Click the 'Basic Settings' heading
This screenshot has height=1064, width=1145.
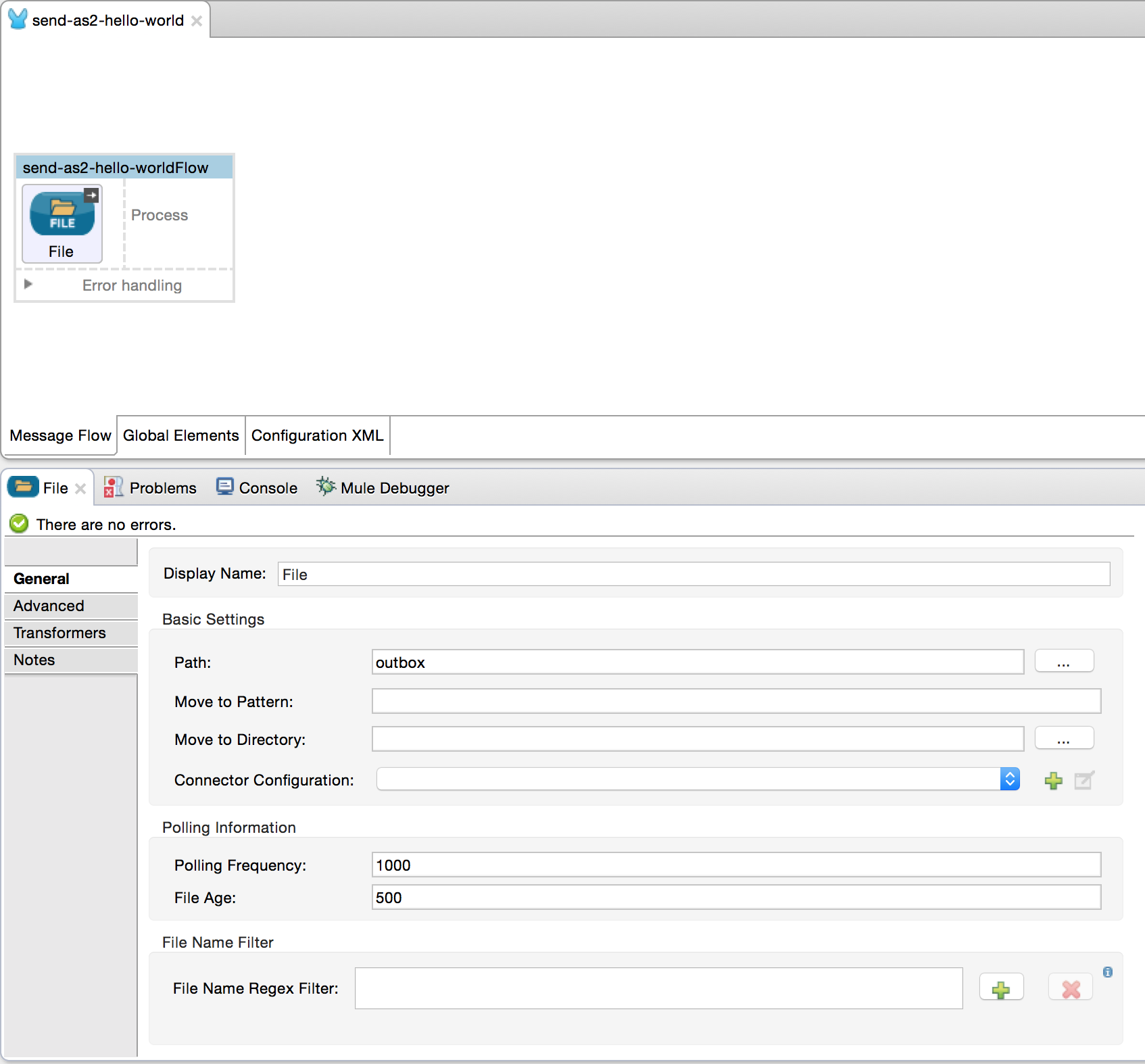click(x=213, y=619)
